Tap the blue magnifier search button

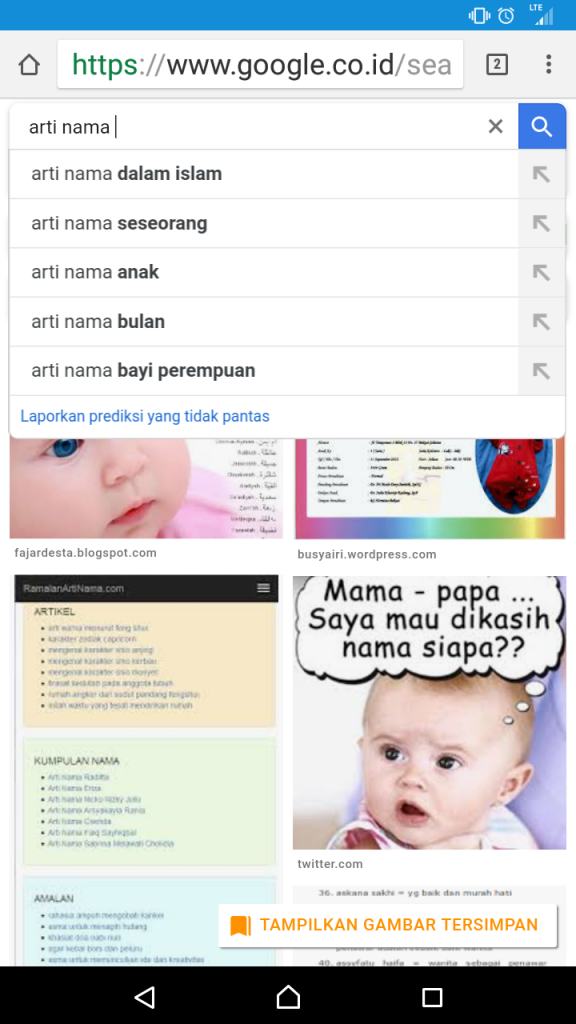click(x=542, y=126)
